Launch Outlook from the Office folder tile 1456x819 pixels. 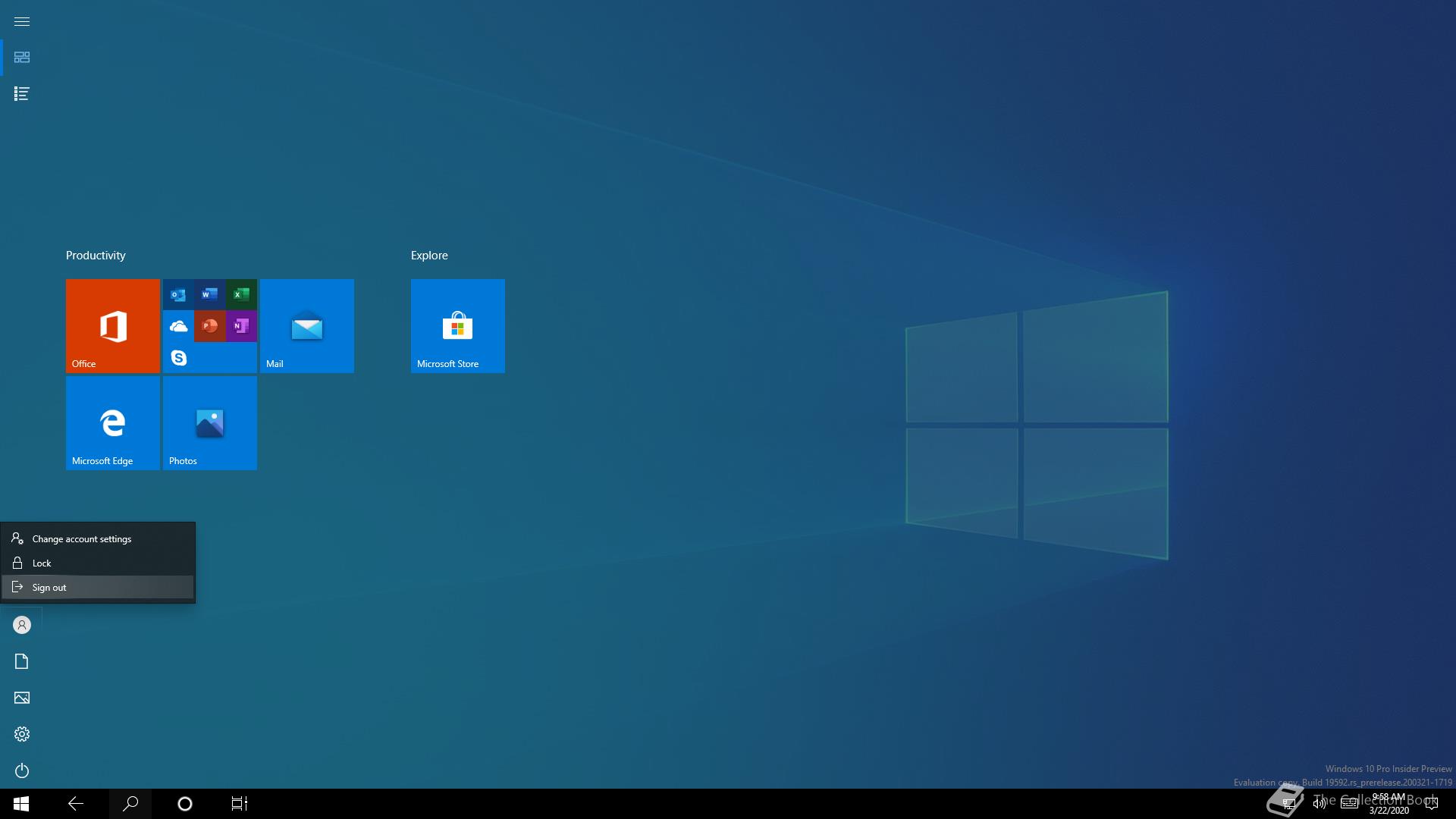pos(178,294)
